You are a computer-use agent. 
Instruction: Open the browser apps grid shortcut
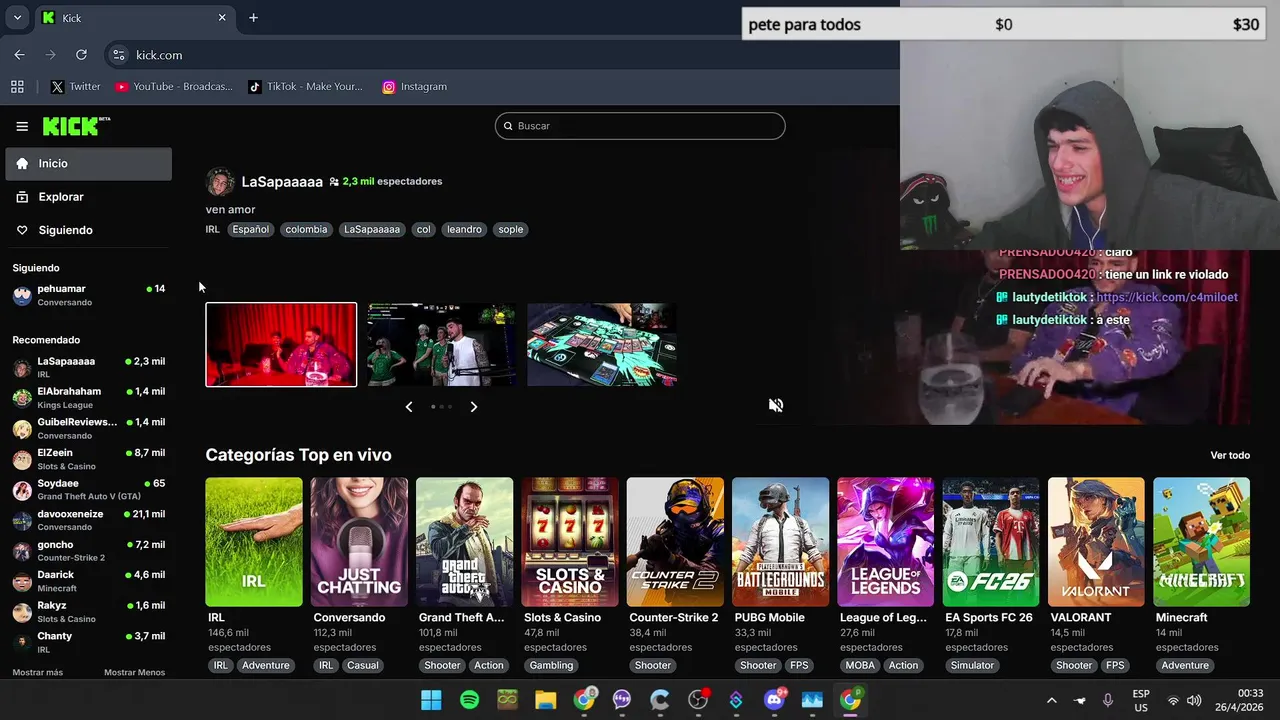17,87
